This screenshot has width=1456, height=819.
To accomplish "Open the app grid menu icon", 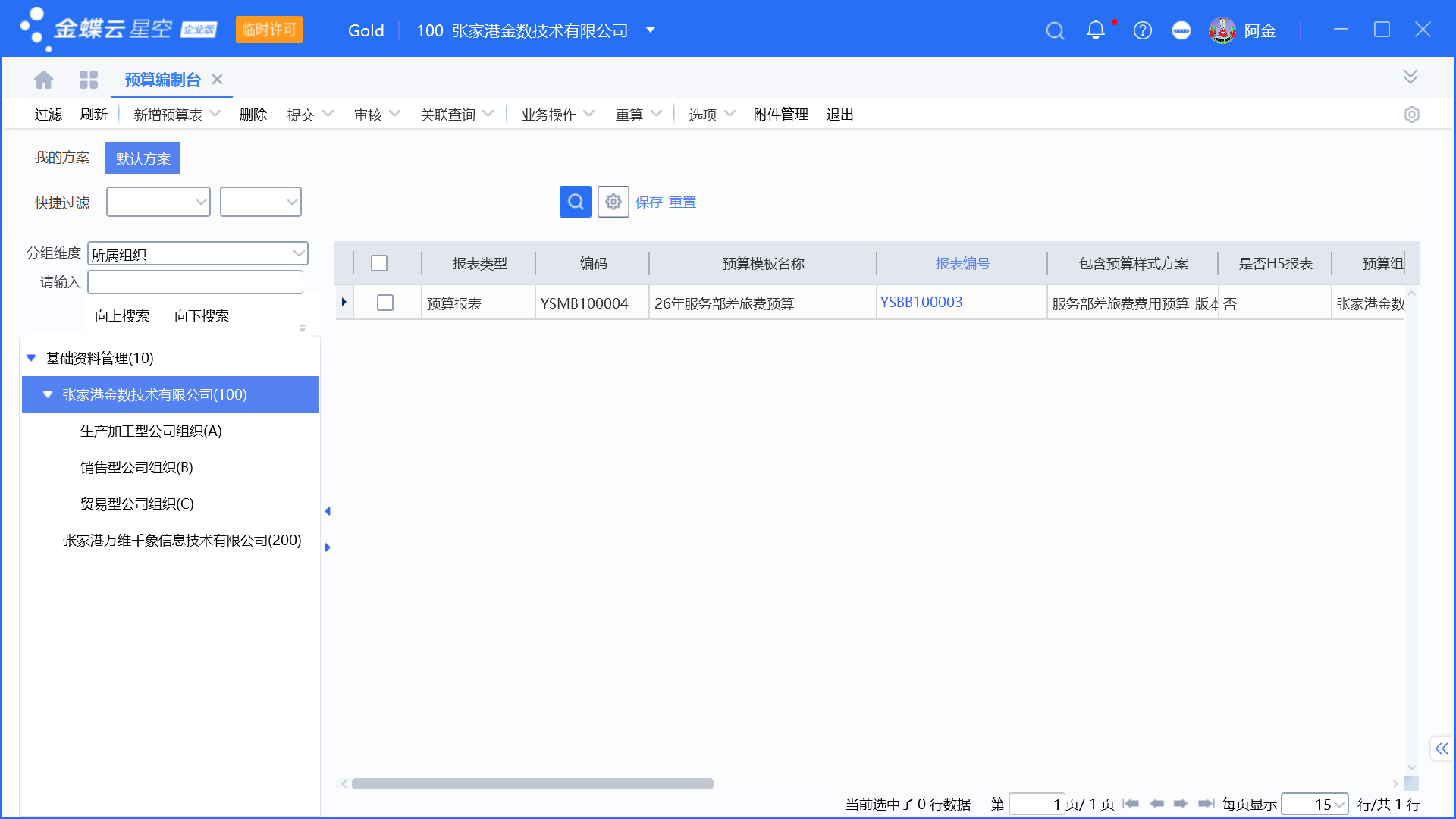I will (89, 80).
